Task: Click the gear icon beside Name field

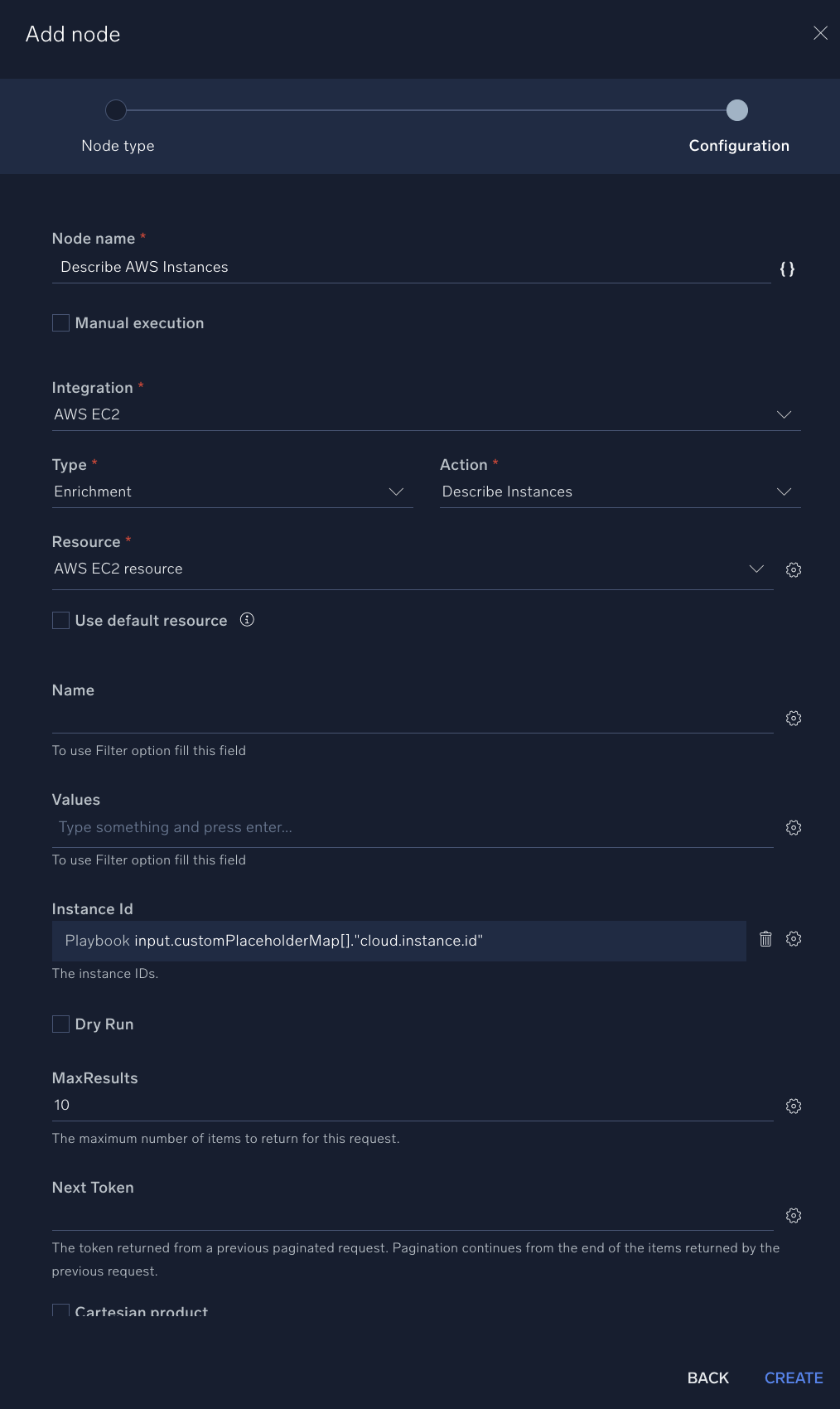Action: (x=794, y=718)
